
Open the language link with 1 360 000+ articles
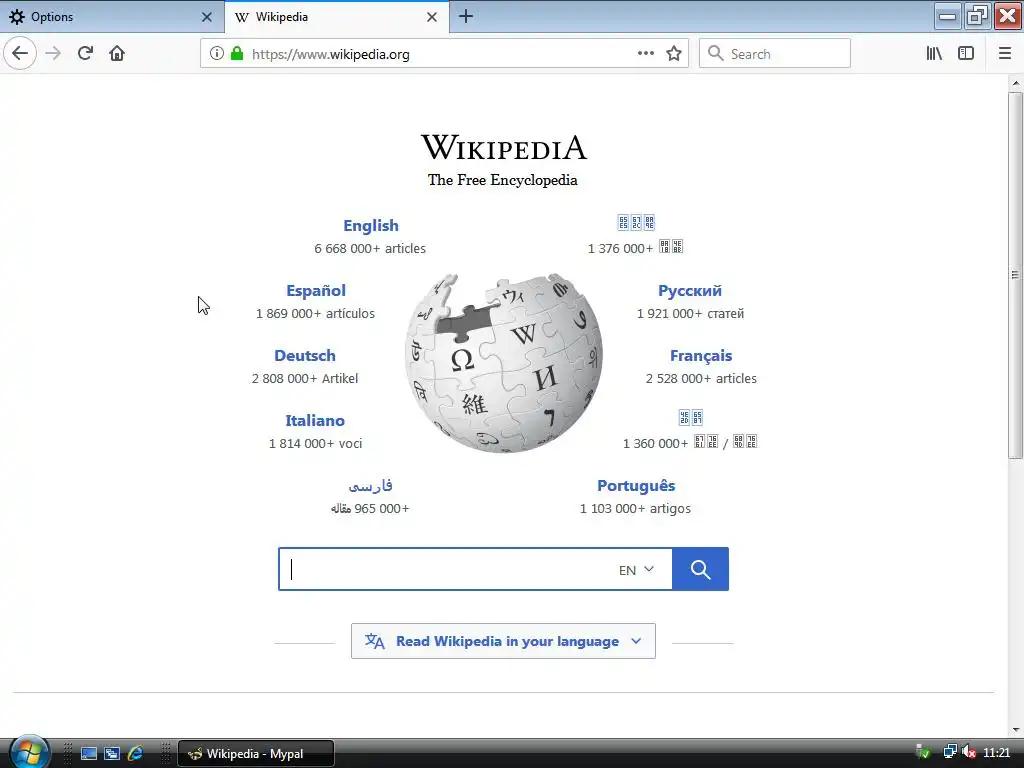coord(690,417)
